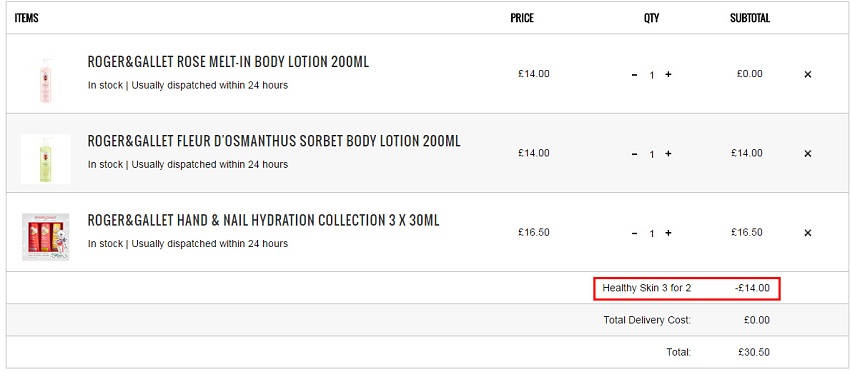The image size is (850, 372).
Task: Increase quantity of Fleur D'Osmanthus Sorbet Lotion
Action: (x=668, y=153)
